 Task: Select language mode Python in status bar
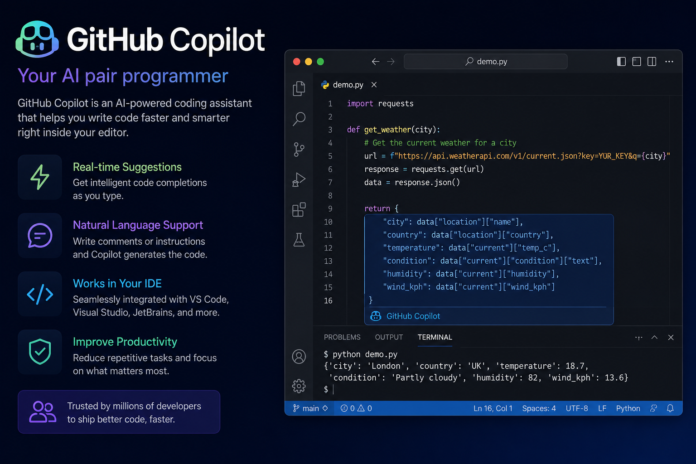pos(628,408)
